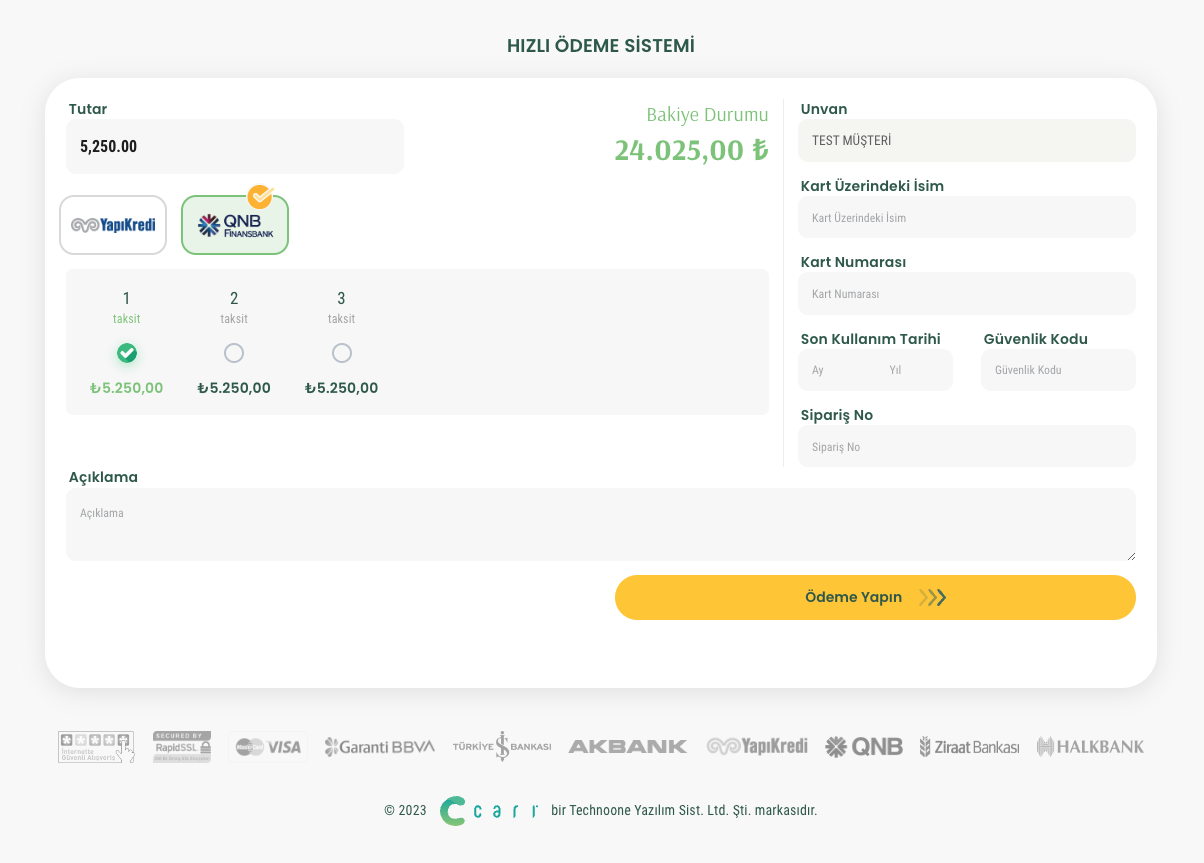The width and height of the screenshot is (1204, 863).
Task: Click the Akbank logo in footer
Action: (627, 747)
